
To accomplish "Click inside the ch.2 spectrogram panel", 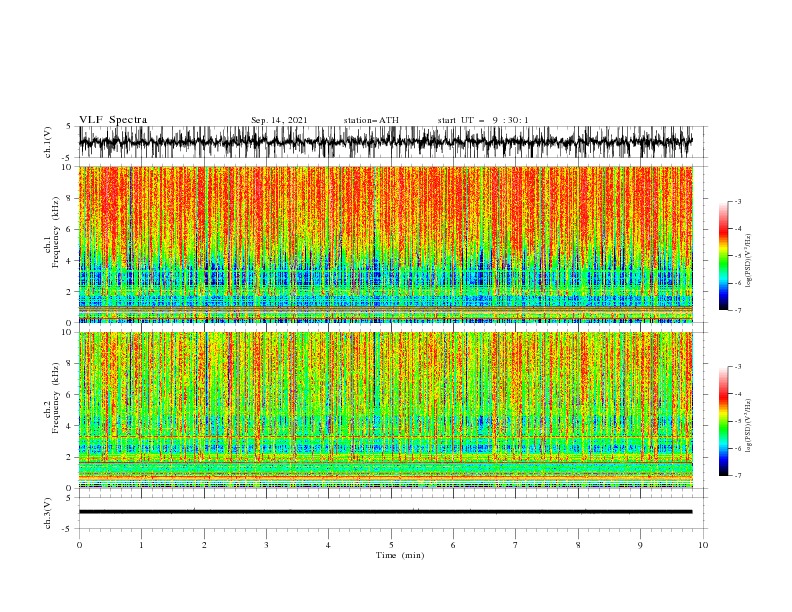I will (x=386, y=410).
